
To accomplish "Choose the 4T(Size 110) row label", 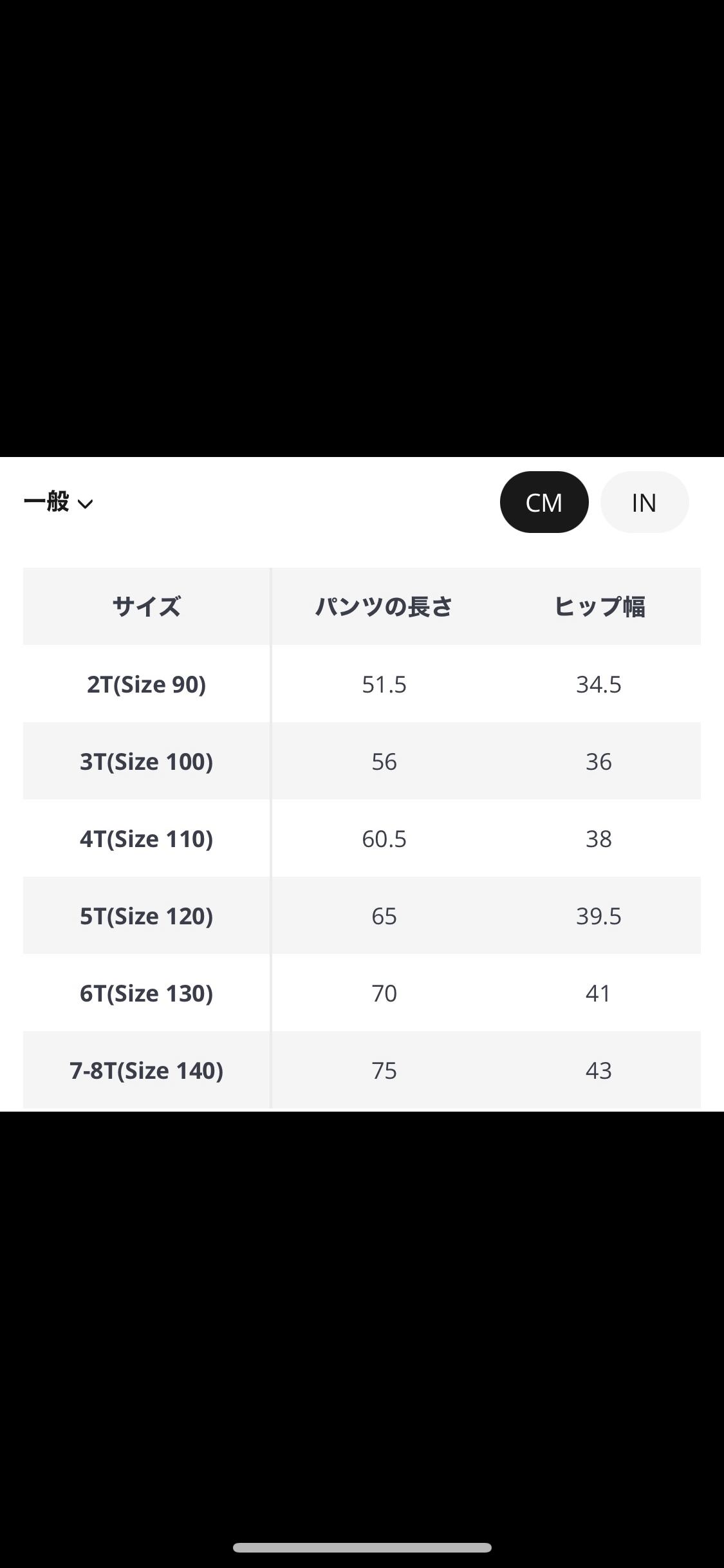I will coord(147,839).
